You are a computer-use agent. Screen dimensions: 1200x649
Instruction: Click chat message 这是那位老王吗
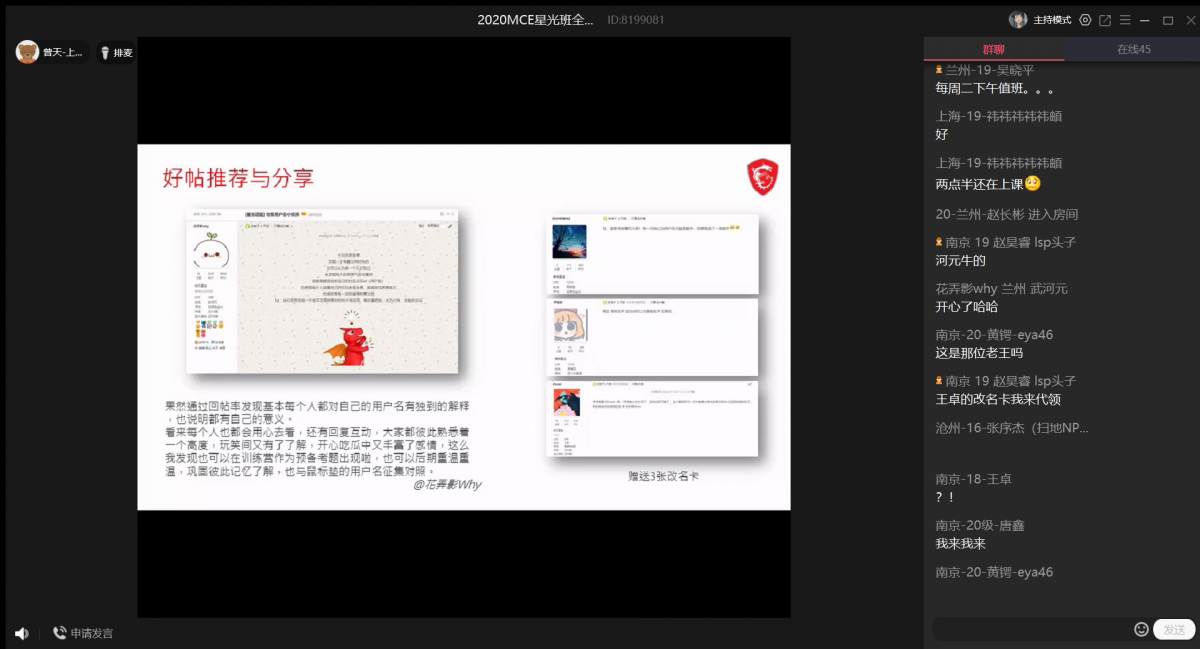click(978, 352)
